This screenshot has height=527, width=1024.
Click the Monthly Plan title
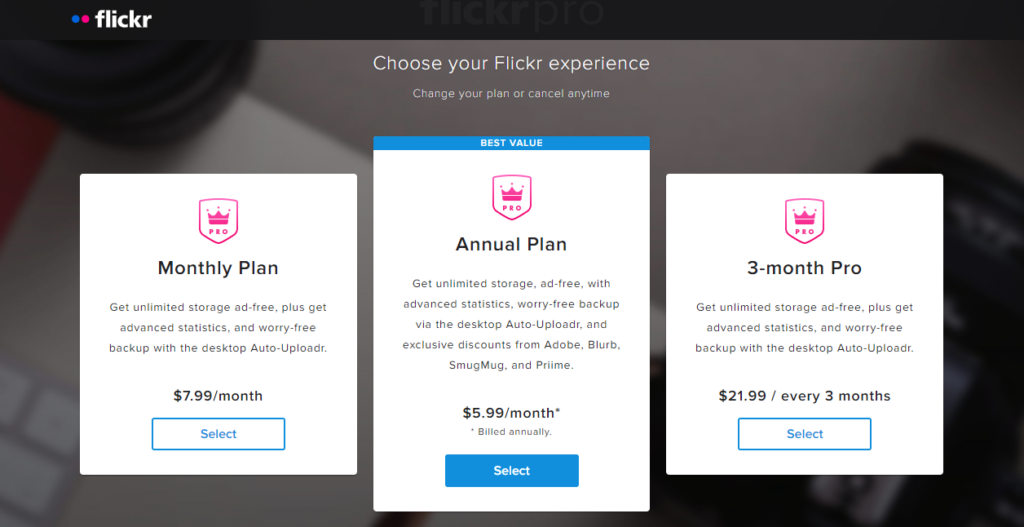[x=218, y=268]
